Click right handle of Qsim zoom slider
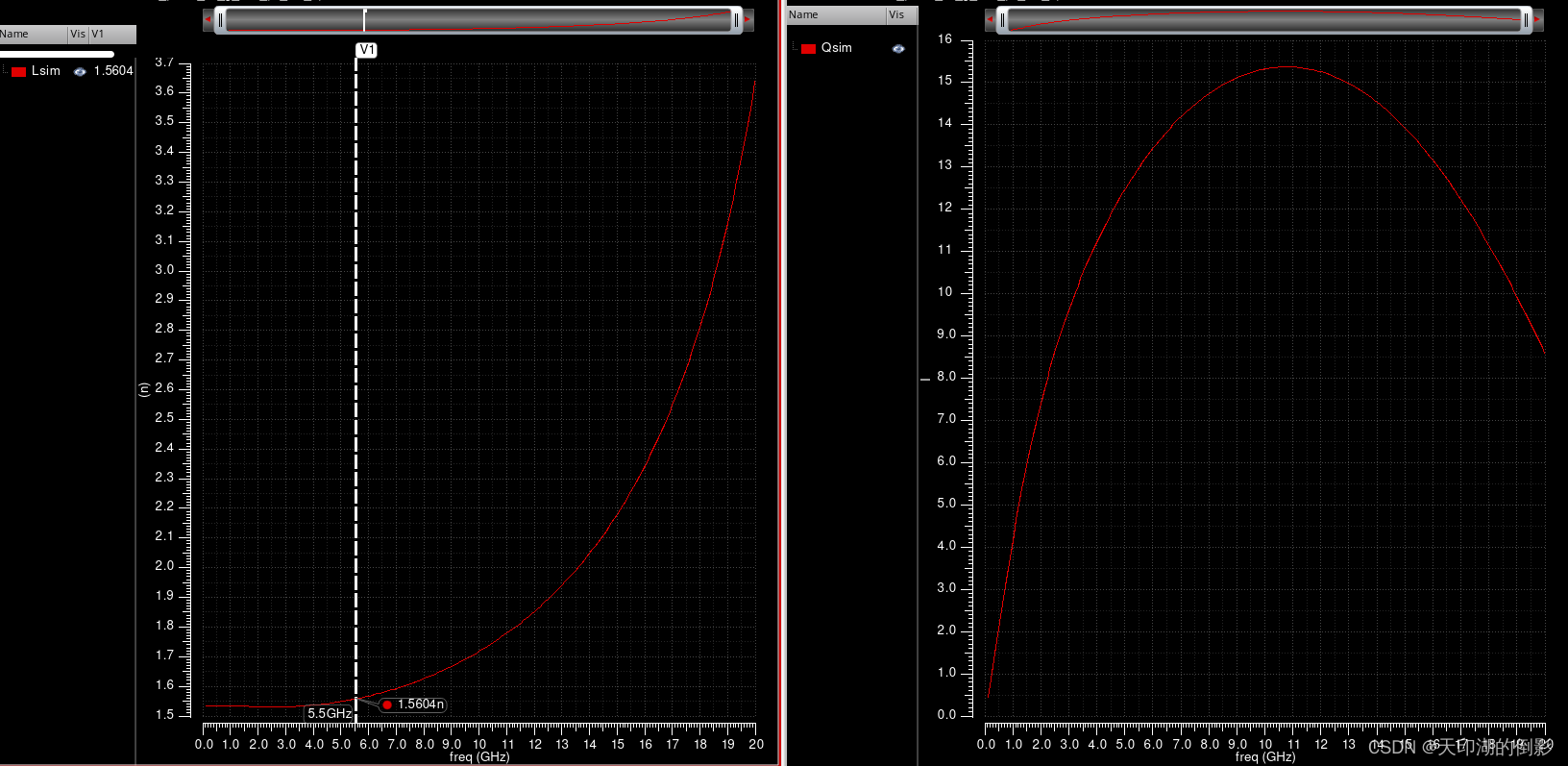This screenshot has width=1568, height=766. pyautogui.click(x=1526, y=19)
